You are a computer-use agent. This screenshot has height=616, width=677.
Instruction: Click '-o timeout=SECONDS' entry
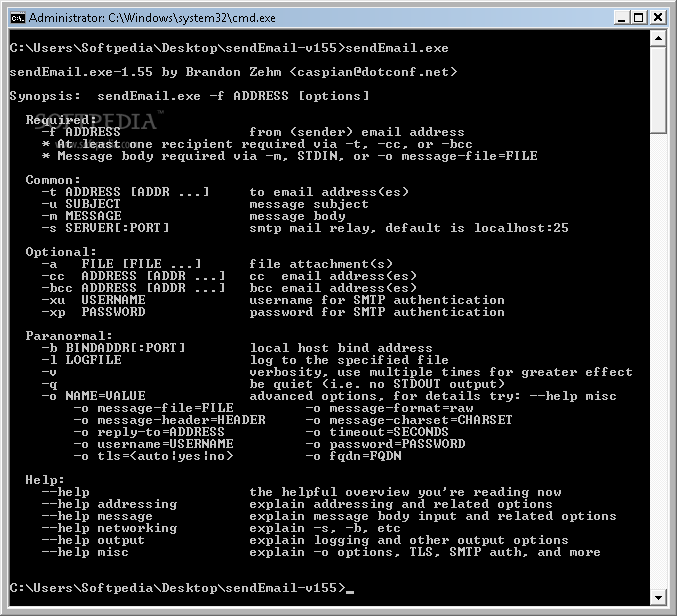pos(376,432)
